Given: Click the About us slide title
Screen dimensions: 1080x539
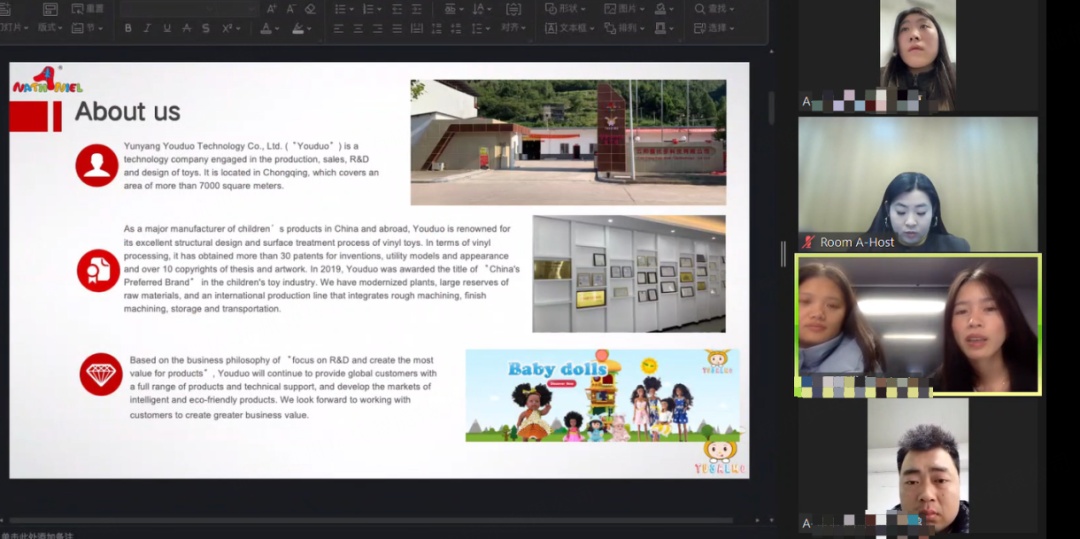Looking at the screenshot, I should click(x=127, y=111).
